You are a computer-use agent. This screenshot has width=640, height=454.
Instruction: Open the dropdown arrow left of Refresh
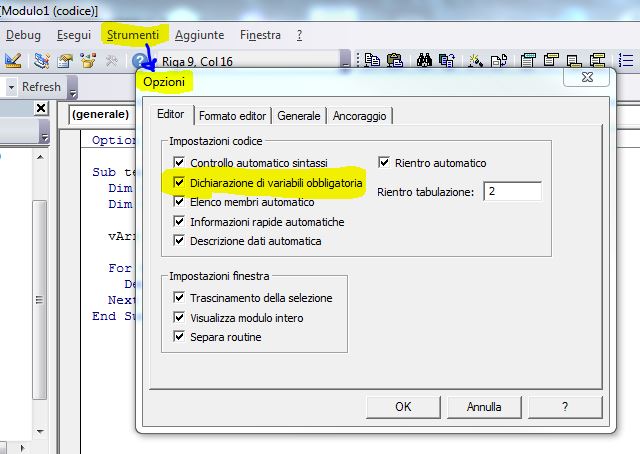[x=11, y=87]
